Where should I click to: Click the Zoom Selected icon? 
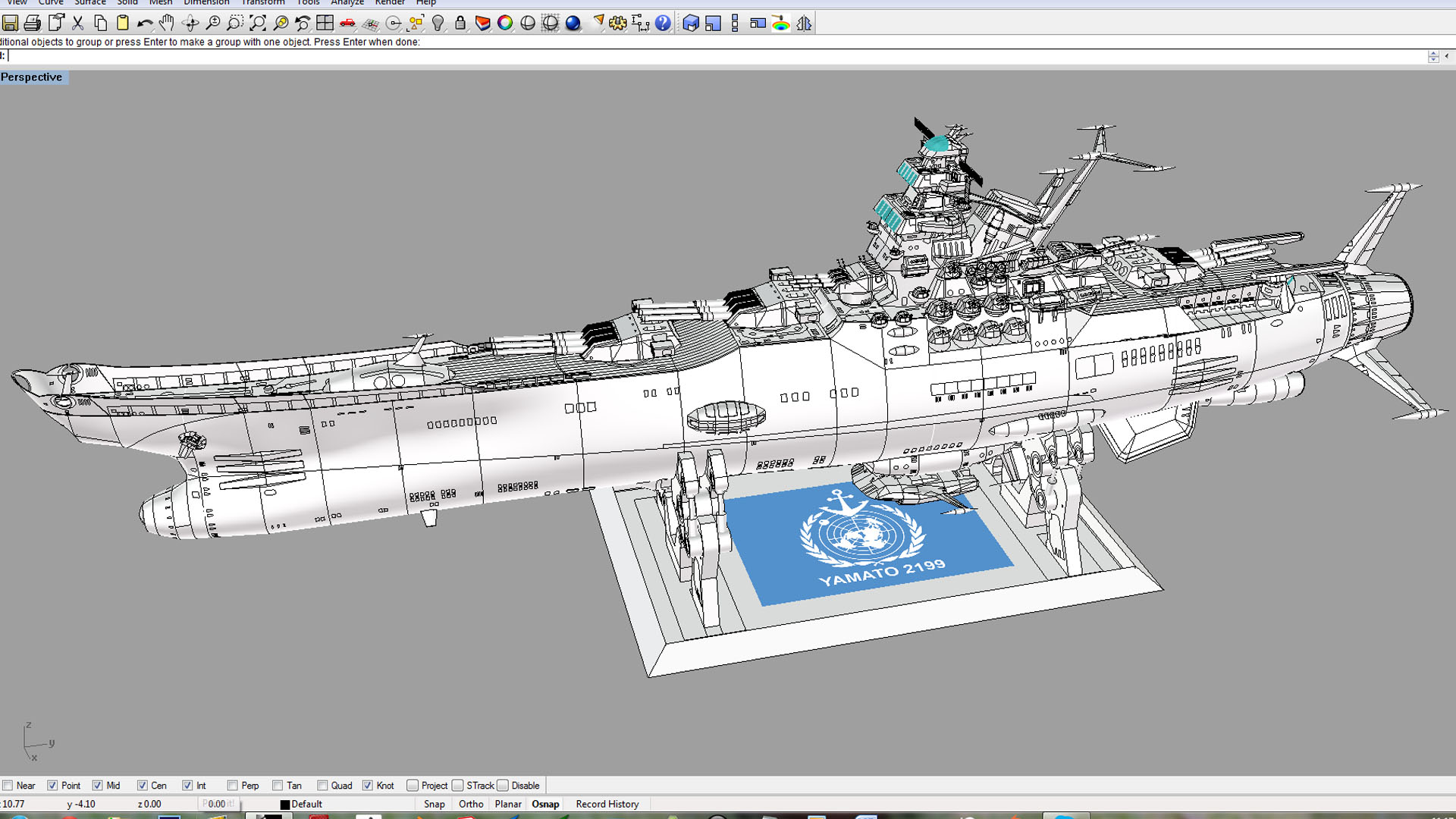281,24
